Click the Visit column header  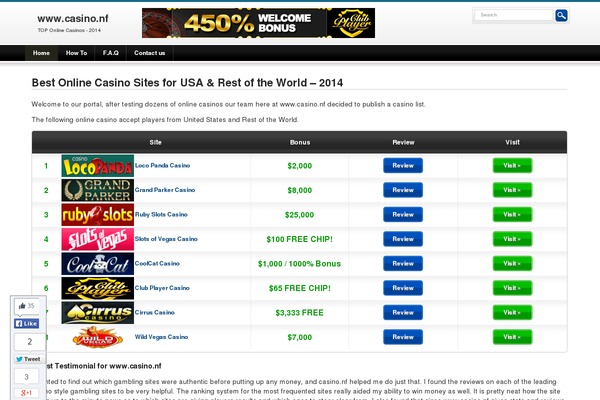[x=512, y=142]
